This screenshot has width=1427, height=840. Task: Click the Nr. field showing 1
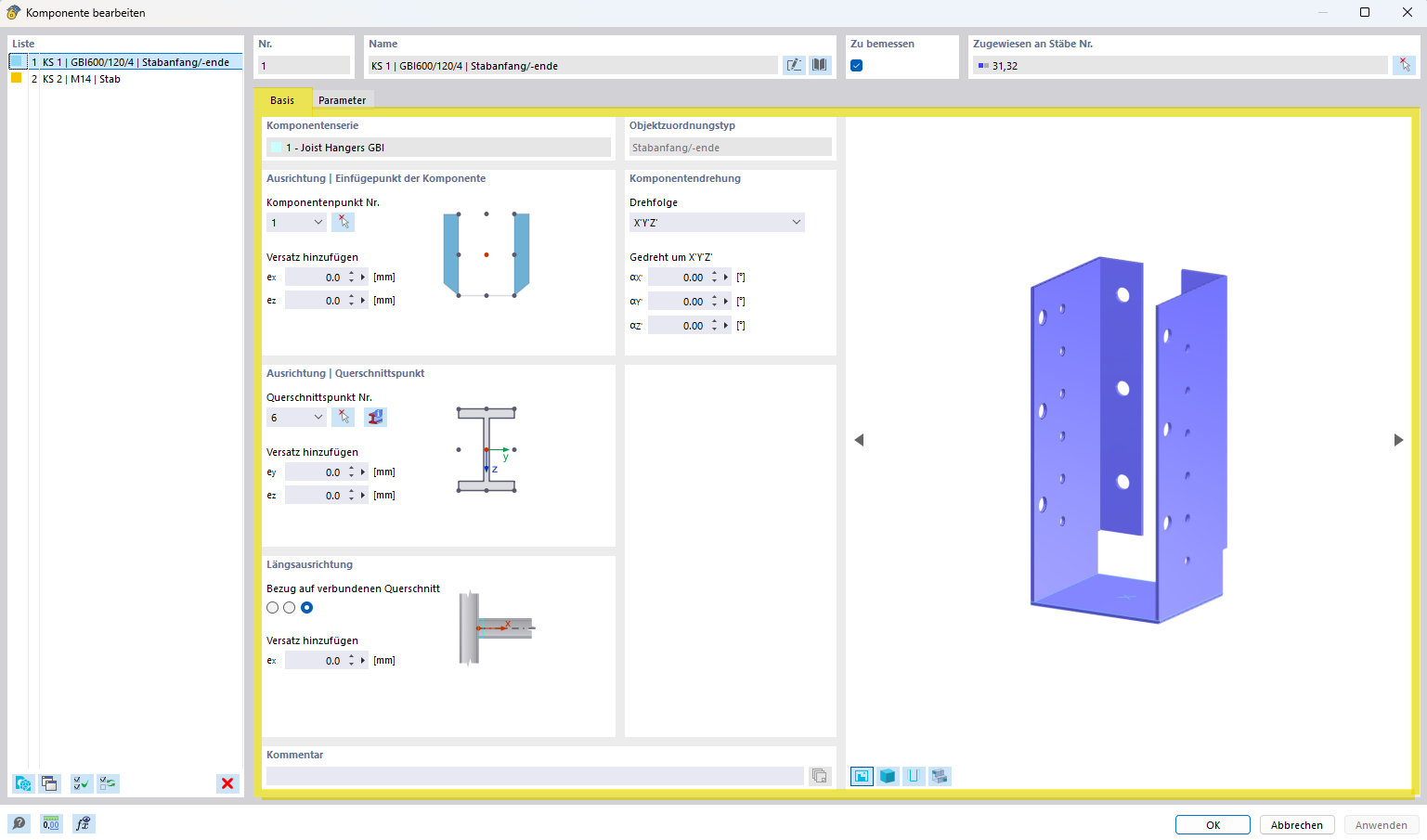click(x=304, y=65)
